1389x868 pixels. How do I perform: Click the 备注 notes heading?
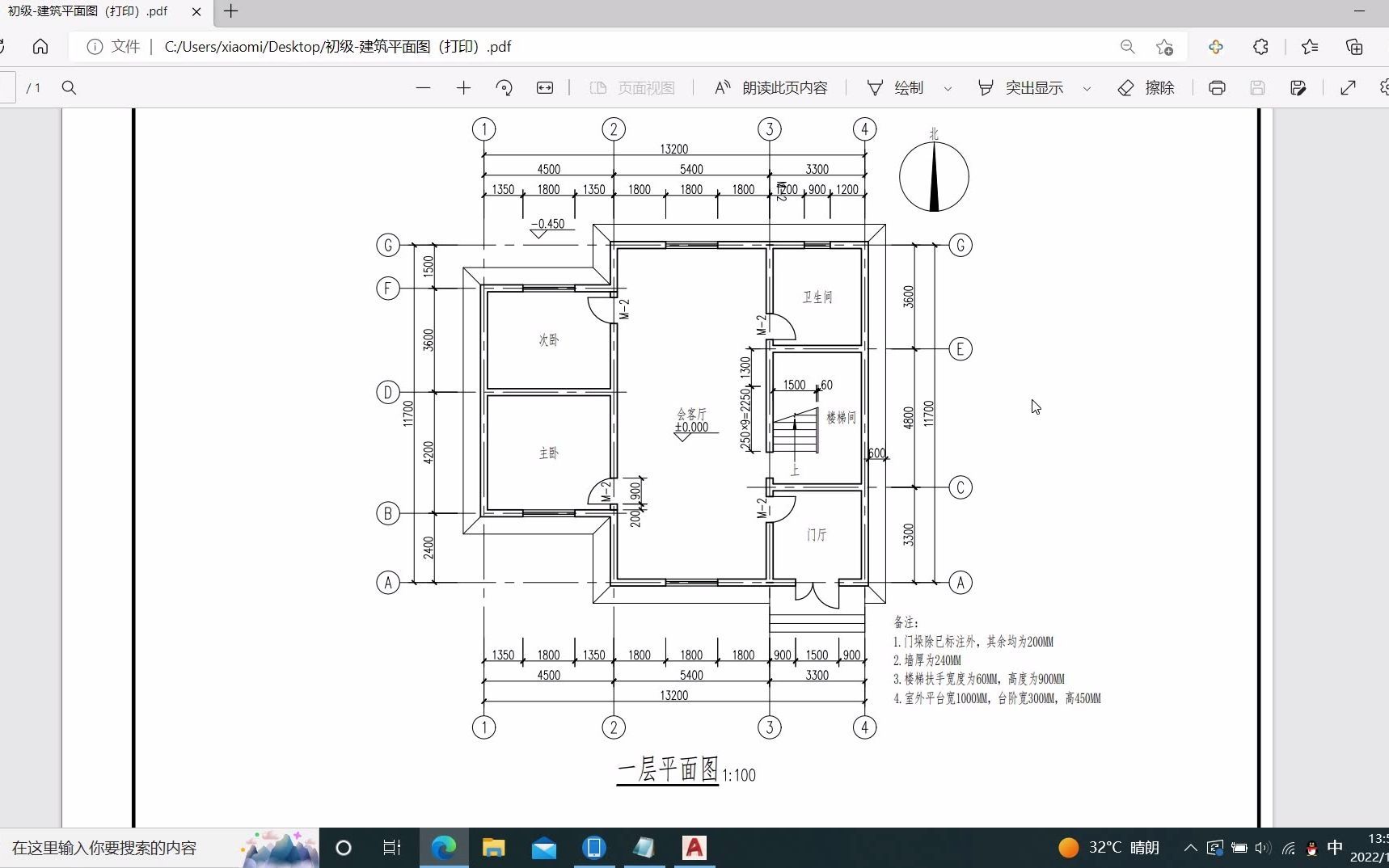tap(906, 622)
